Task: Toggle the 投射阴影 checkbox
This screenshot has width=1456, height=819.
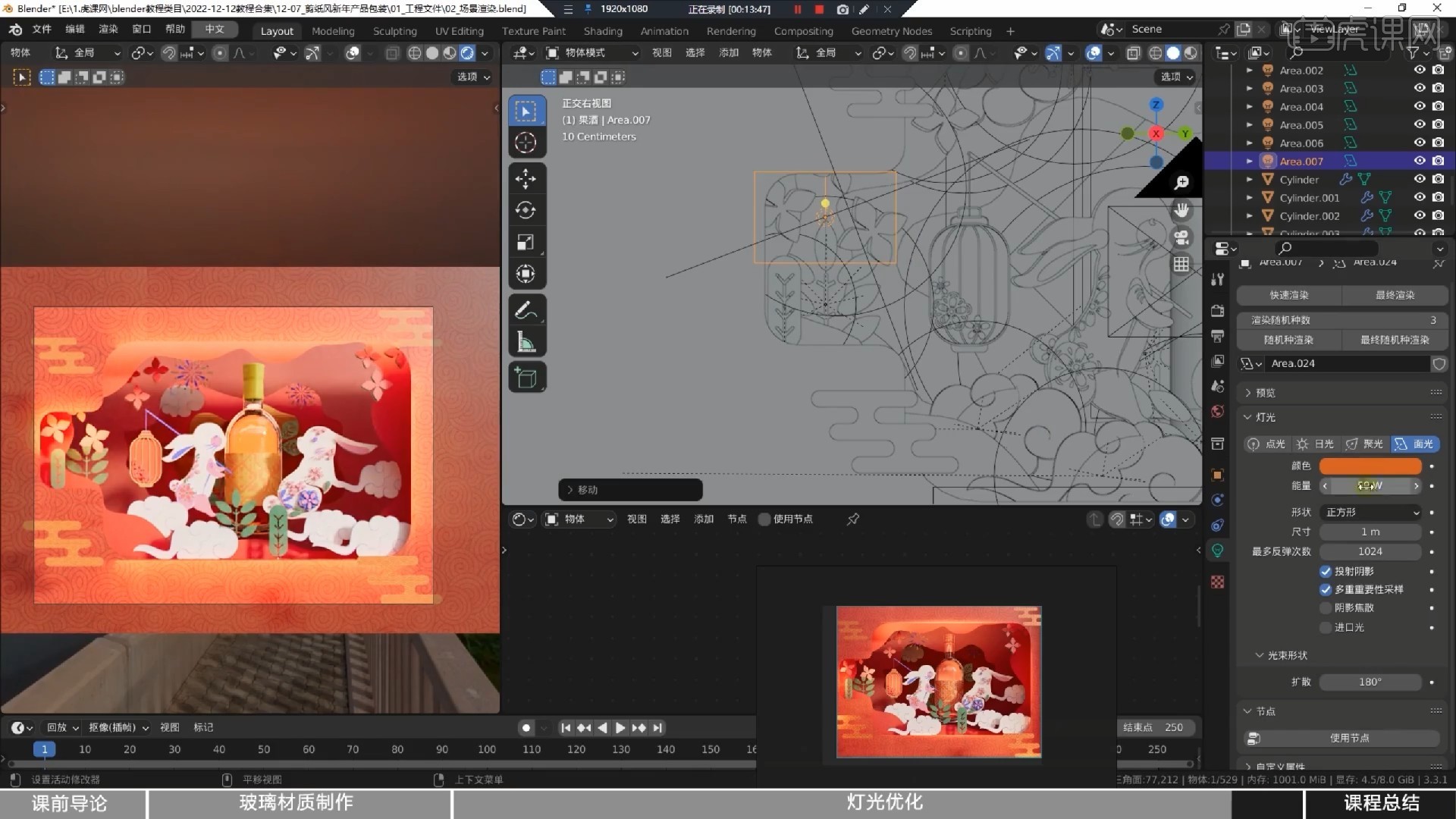Action: click(1326, 571)
